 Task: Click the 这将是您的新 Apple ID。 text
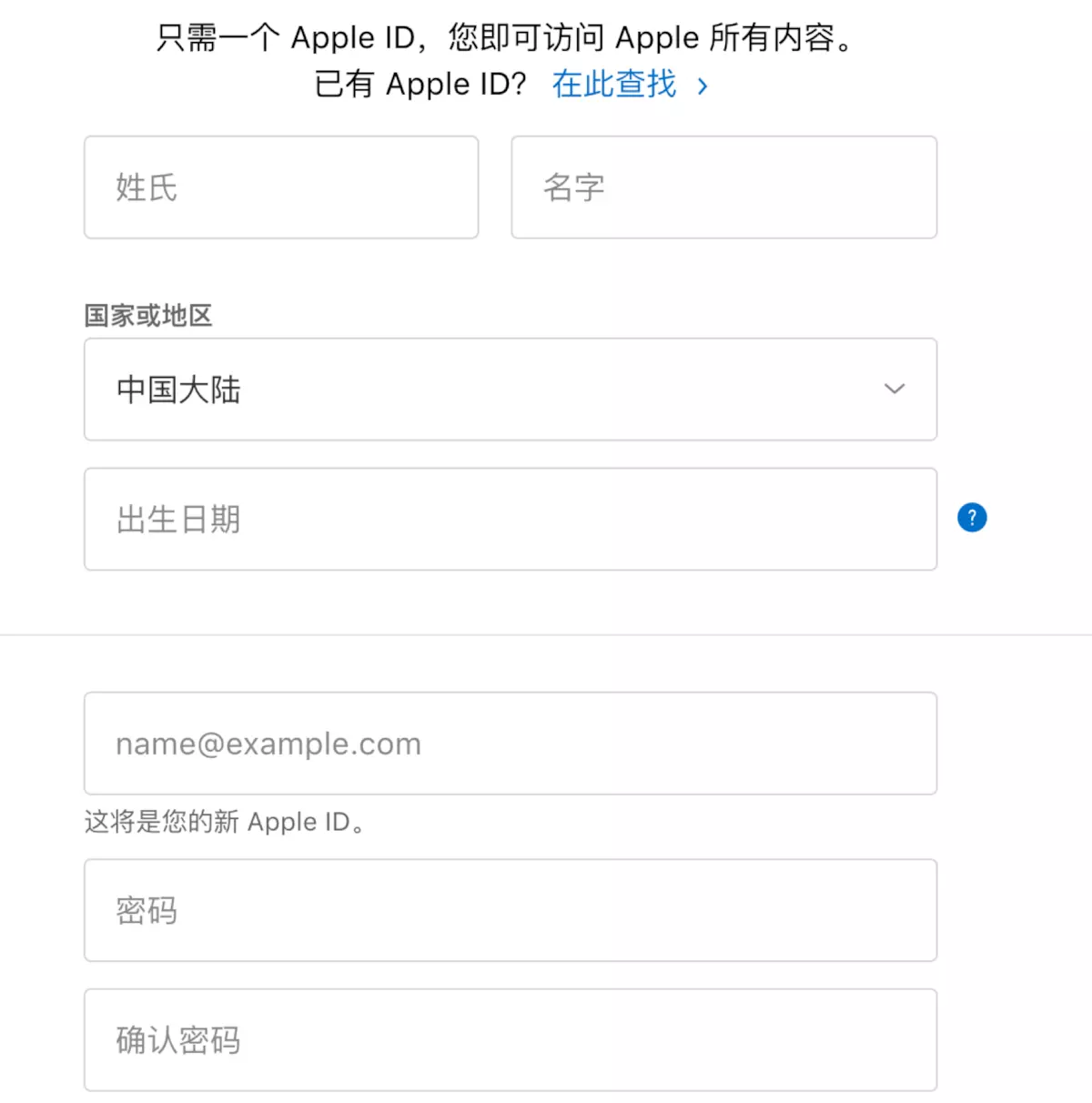[225, 822]
